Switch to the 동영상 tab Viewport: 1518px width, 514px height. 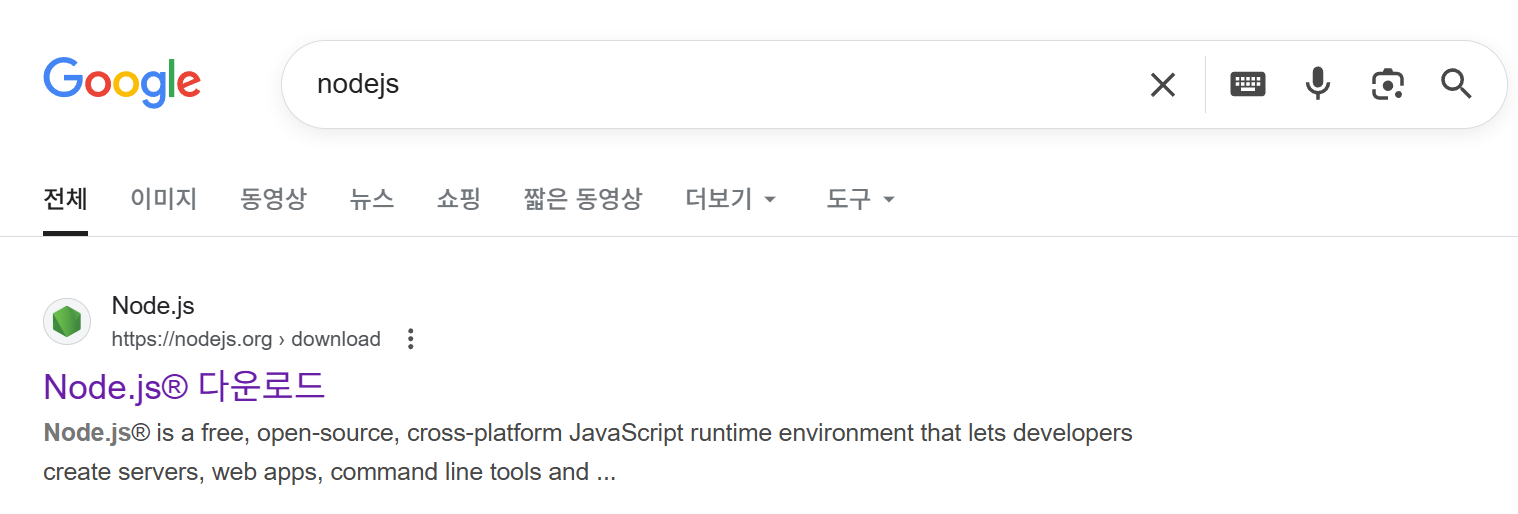coord(273,199)
